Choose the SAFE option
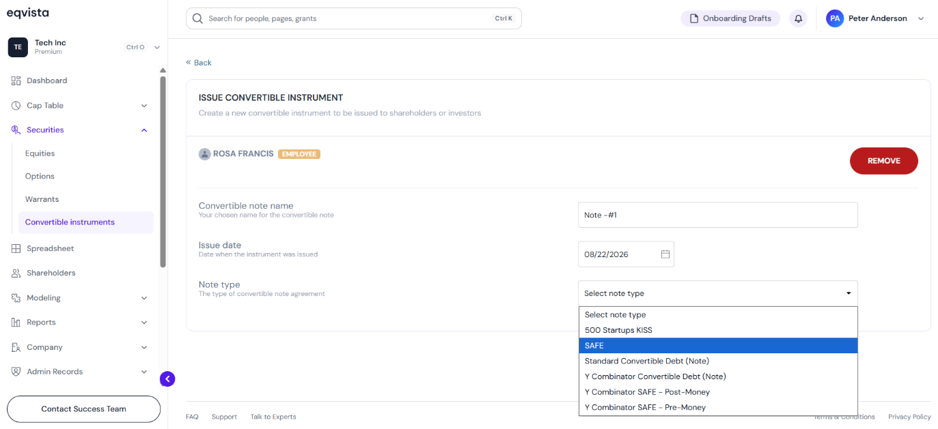Screen dimensions: 938x429 [718, 346]
